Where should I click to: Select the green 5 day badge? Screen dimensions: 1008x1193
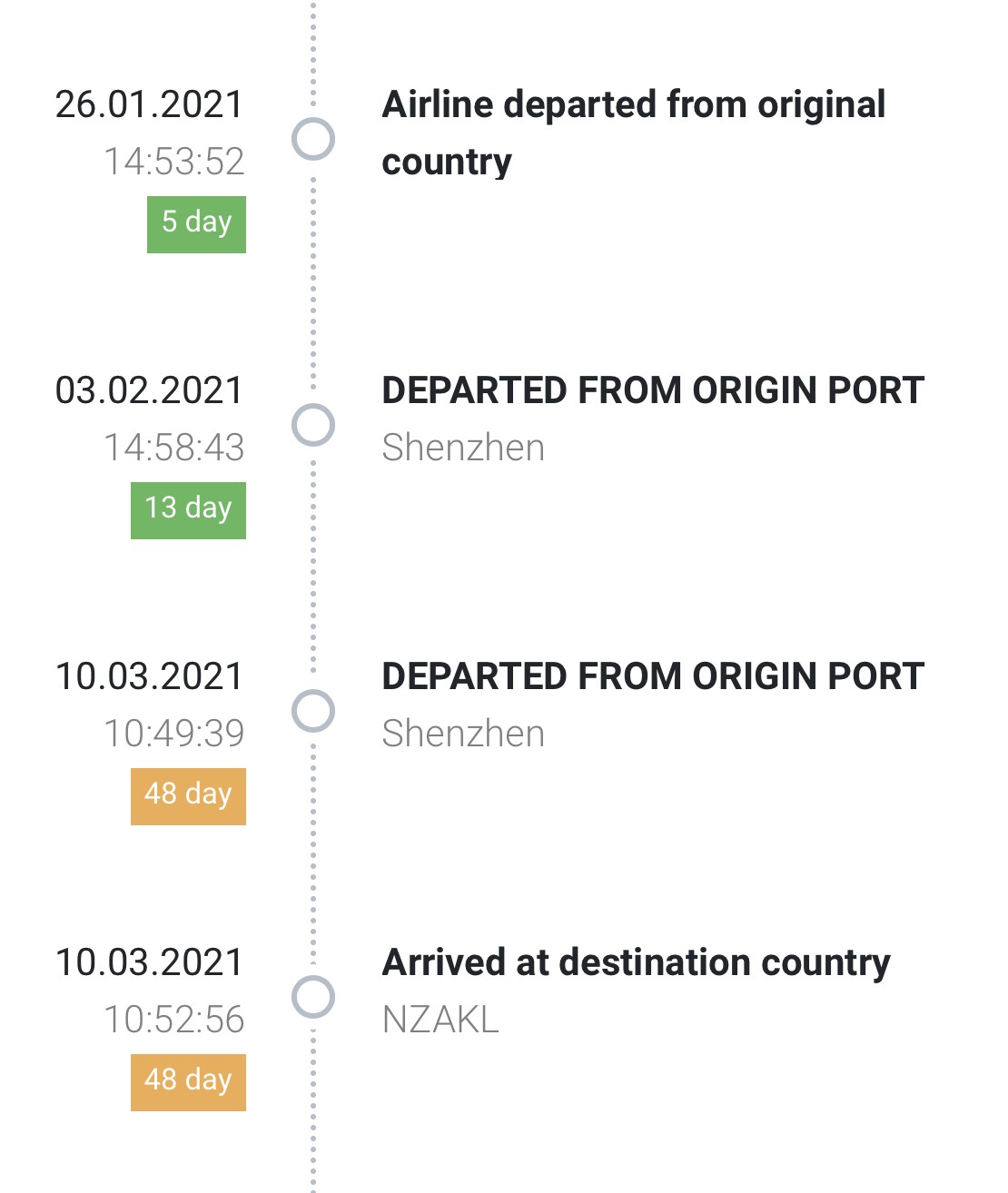click(196, 224)
